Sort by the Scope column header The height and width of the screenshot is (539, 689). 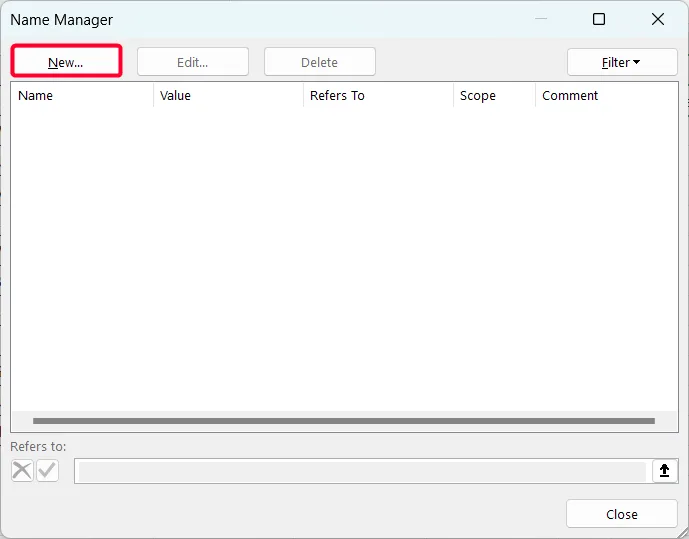coord(494,95)
